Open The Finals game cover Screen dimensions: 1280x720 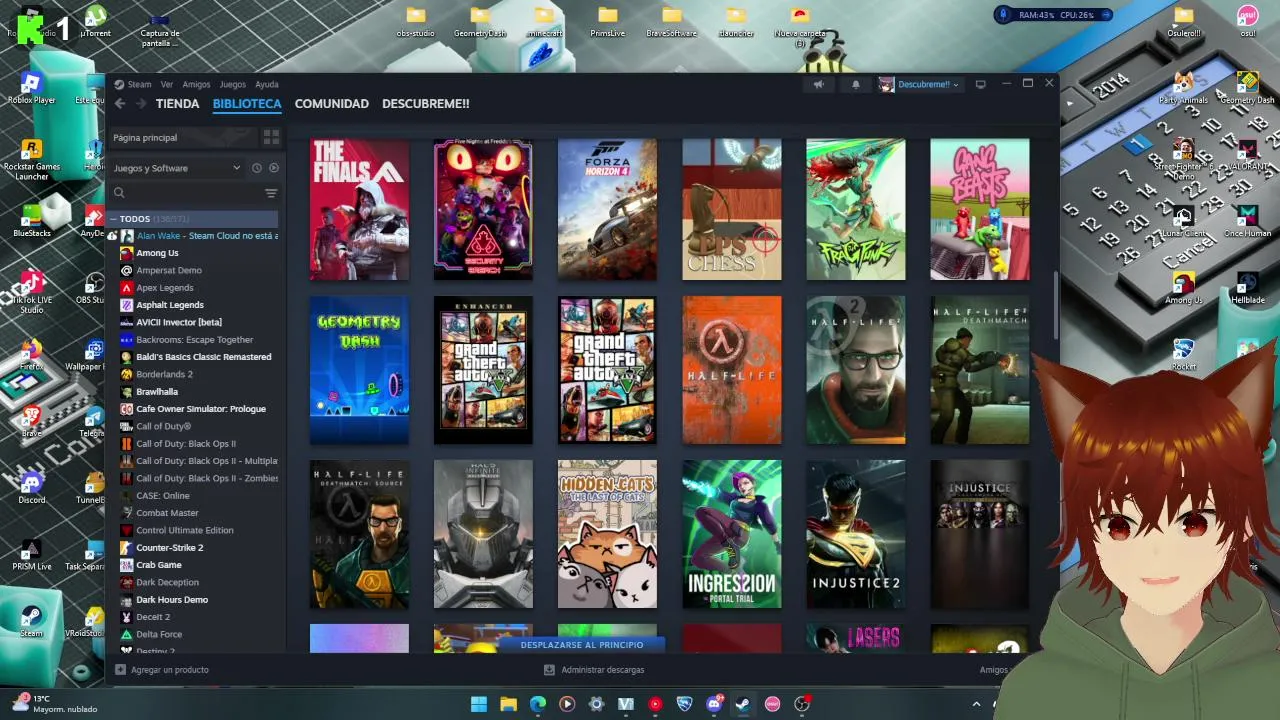[359, 210]
